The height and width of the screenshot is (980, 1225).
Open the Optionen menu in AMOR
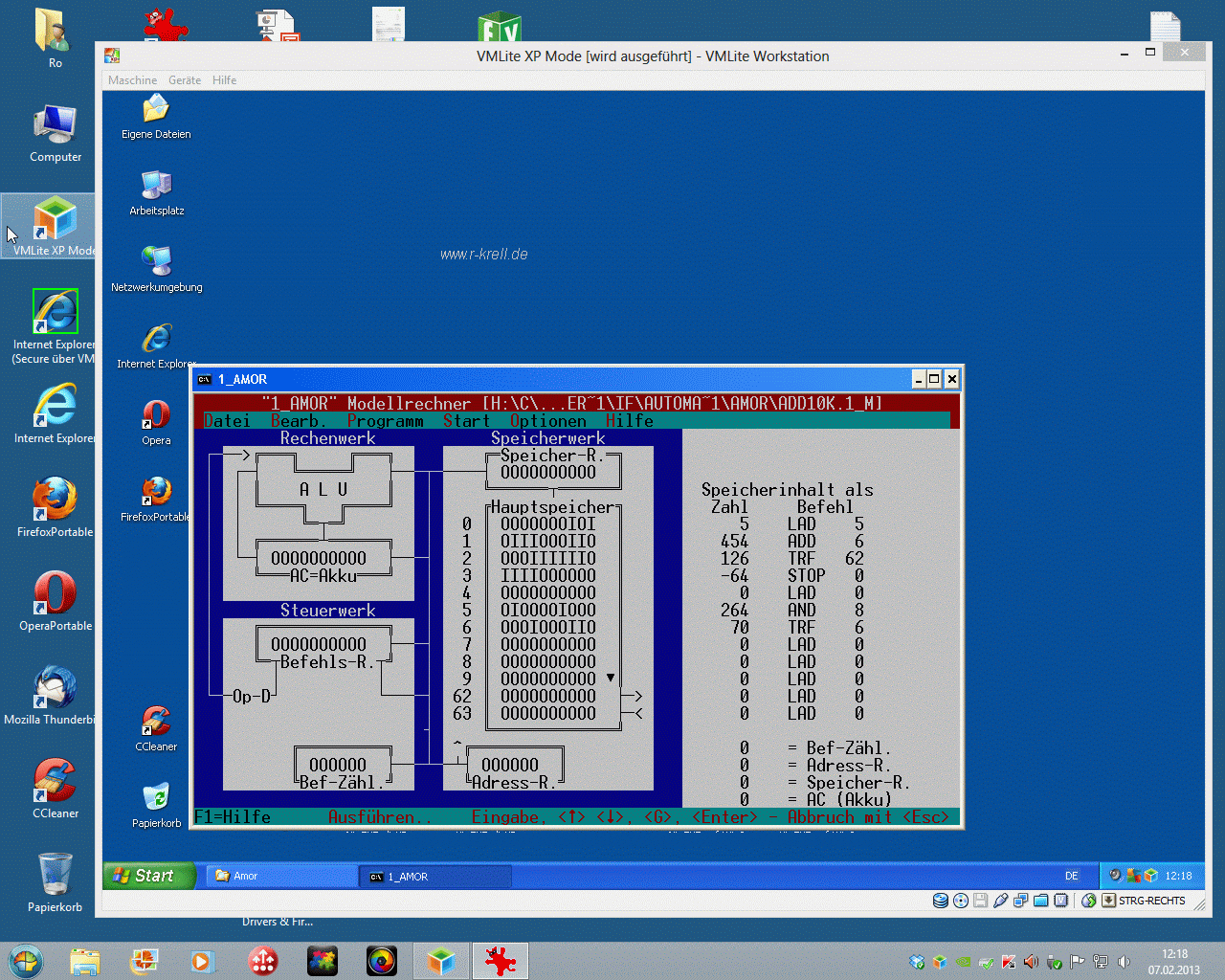[547, 421]
